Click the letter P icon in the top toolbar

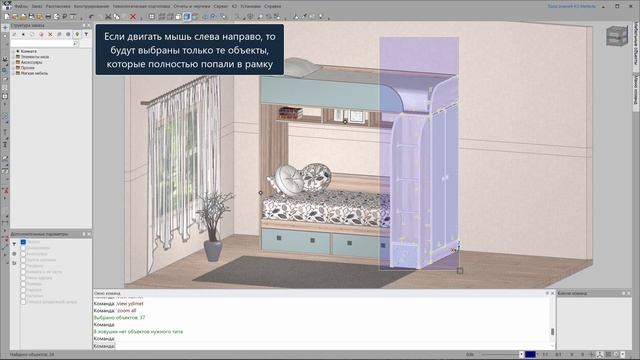pyautogui.click(x=64, y=17)
